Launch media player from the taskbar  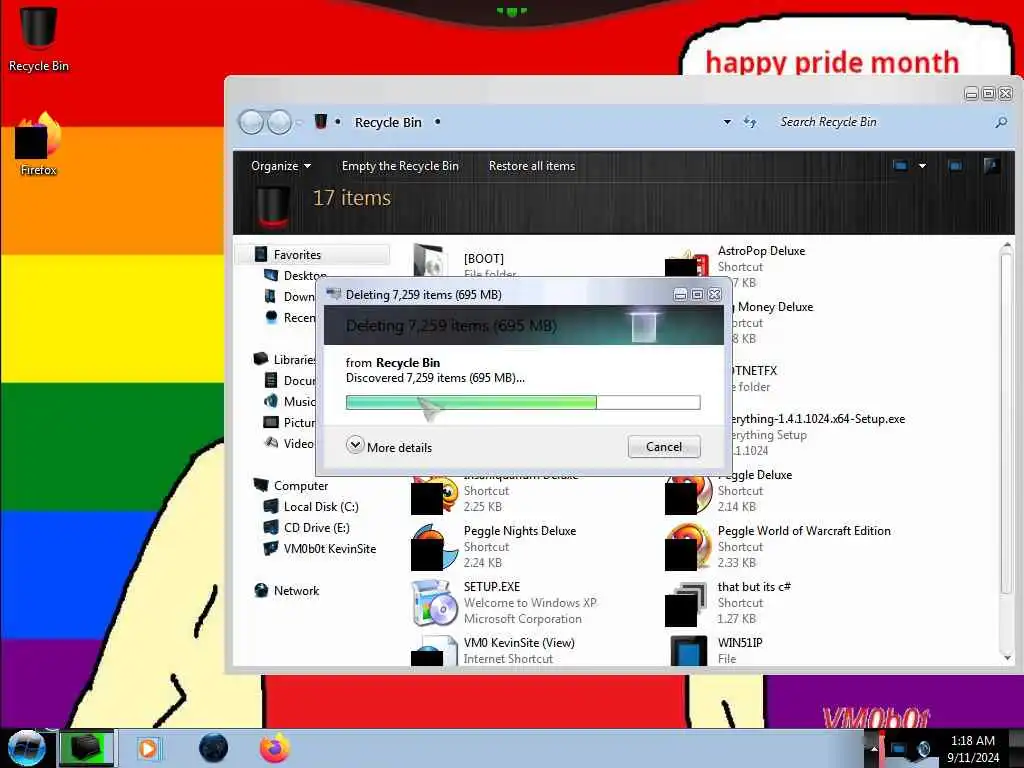point(148,748)
